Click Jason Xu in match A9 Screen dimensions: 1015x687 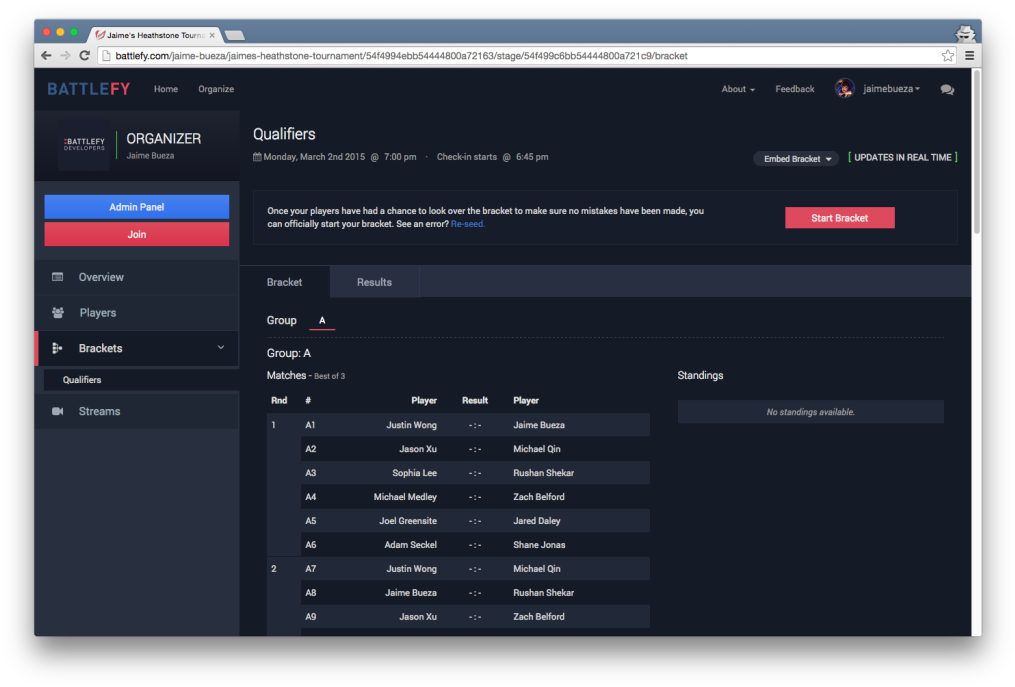pyautogui.click(x=418, y=616)
